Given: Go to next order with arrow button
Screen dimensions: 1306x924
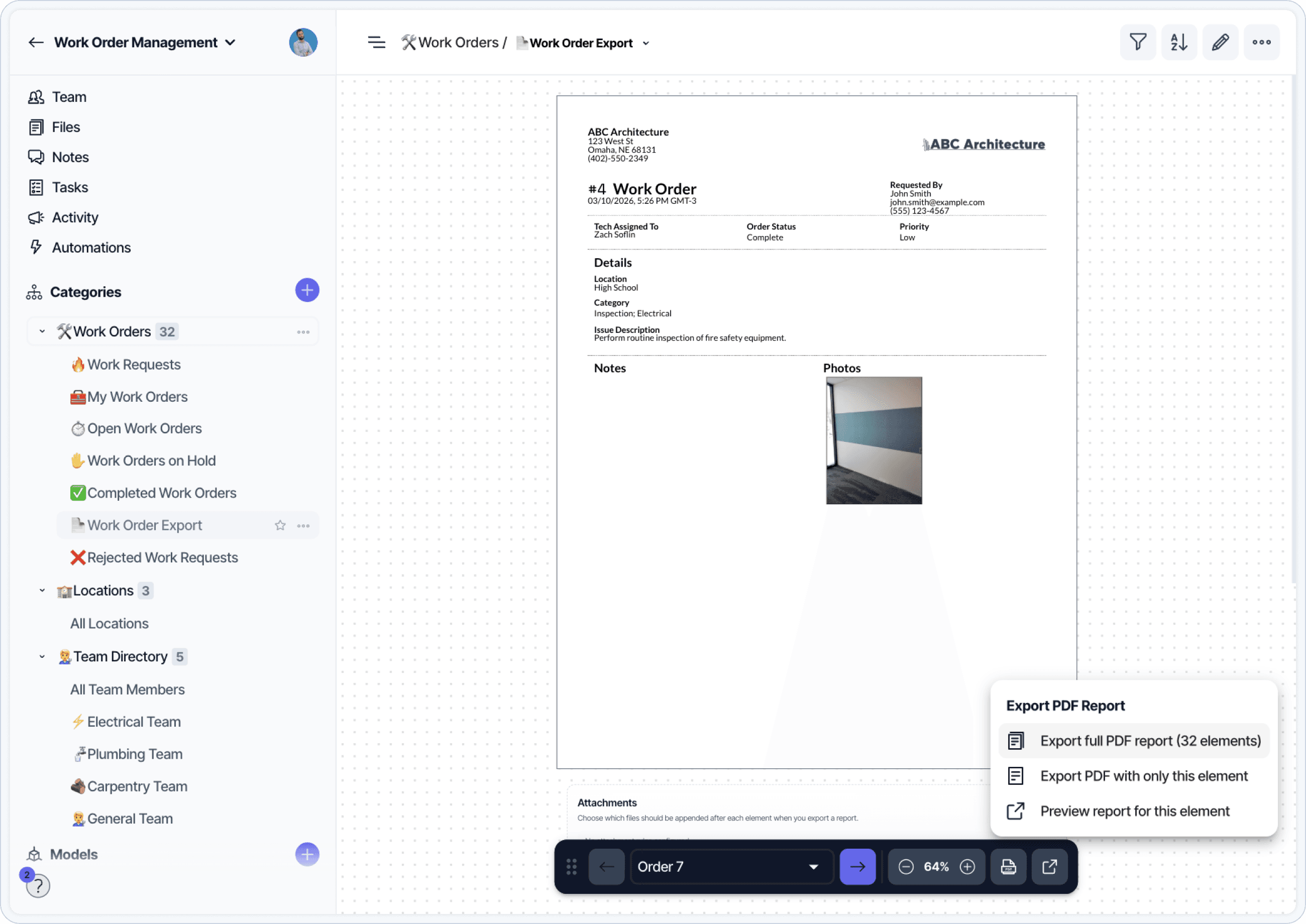Looking at the screenshot, I should (857, 867).
